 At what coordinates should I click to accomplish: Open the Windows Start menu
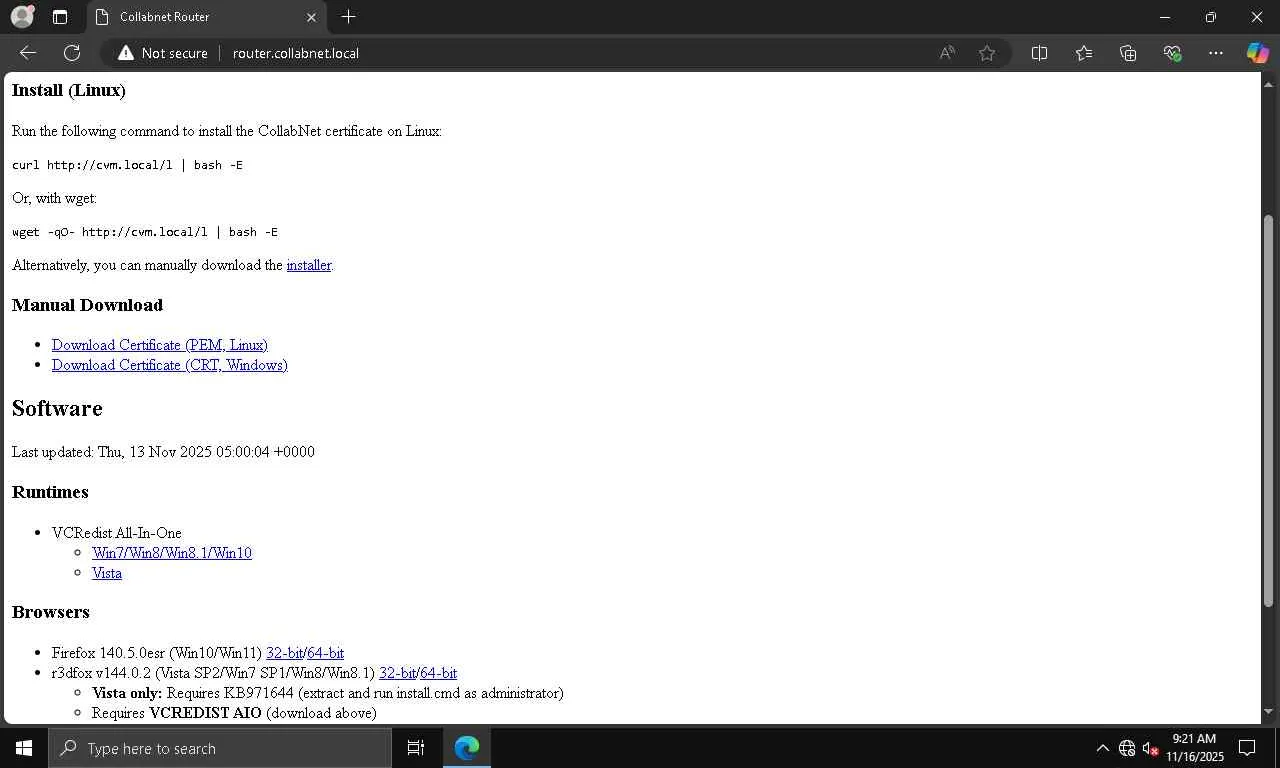point(24,748)
